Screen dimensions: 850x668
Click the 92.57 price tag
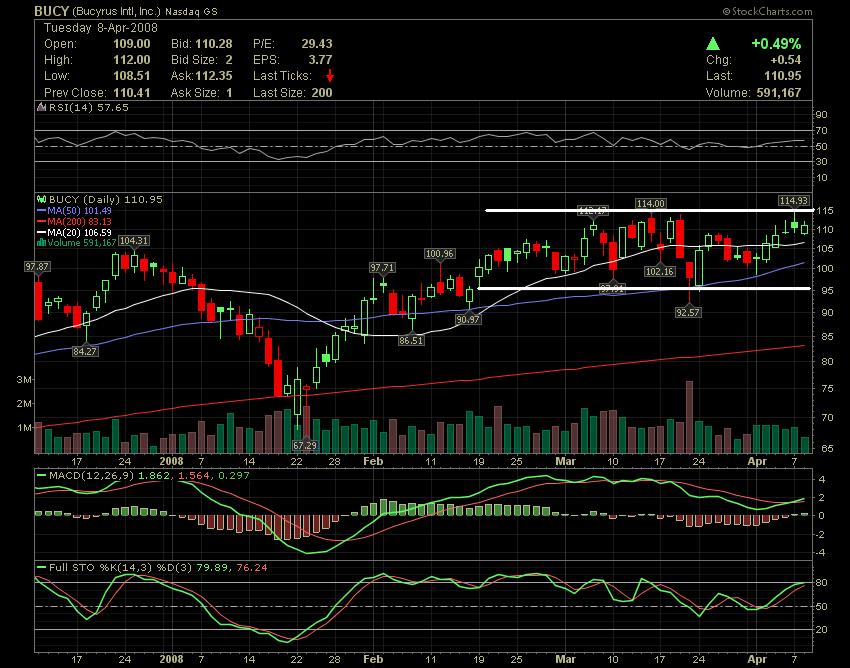pos(688,312)
